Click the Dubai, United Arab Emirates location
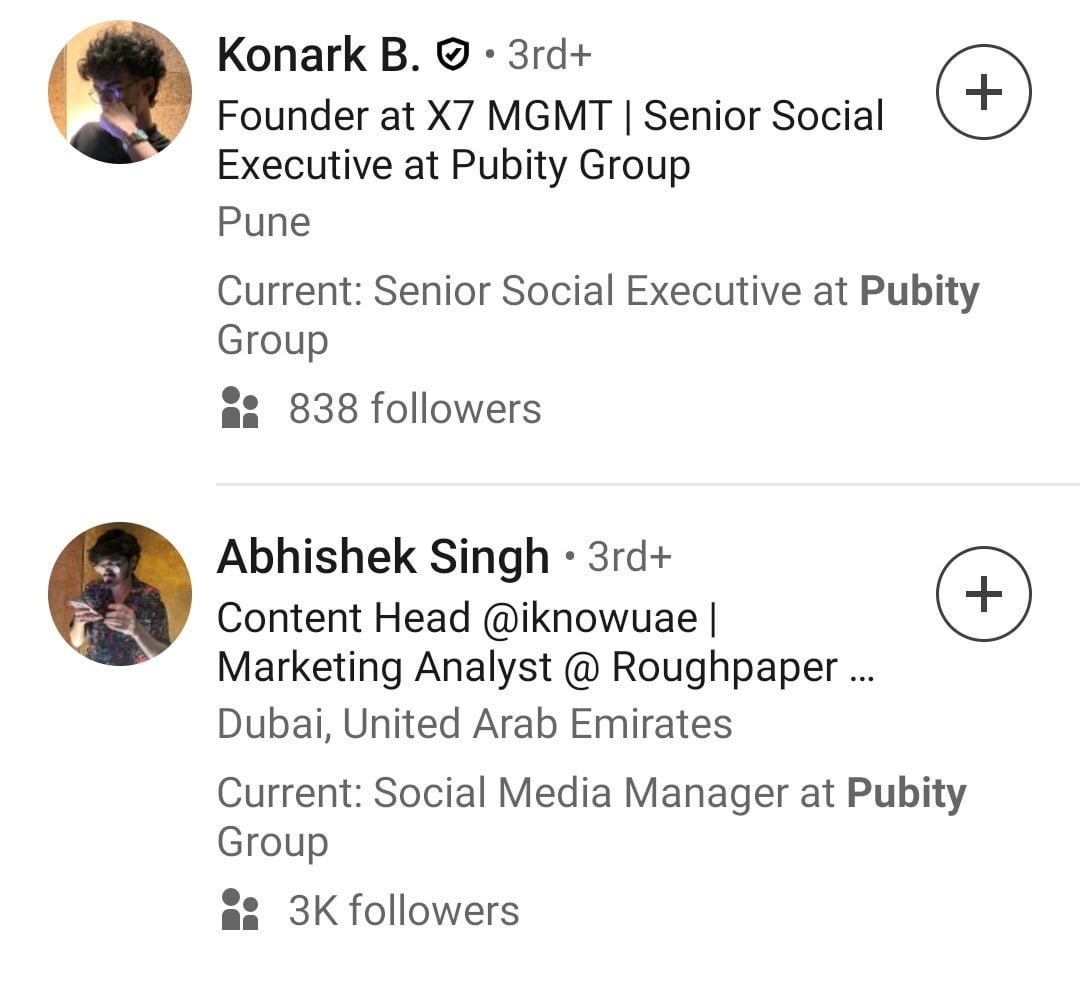The image size is (1080, 982). [x=475, y=724]
